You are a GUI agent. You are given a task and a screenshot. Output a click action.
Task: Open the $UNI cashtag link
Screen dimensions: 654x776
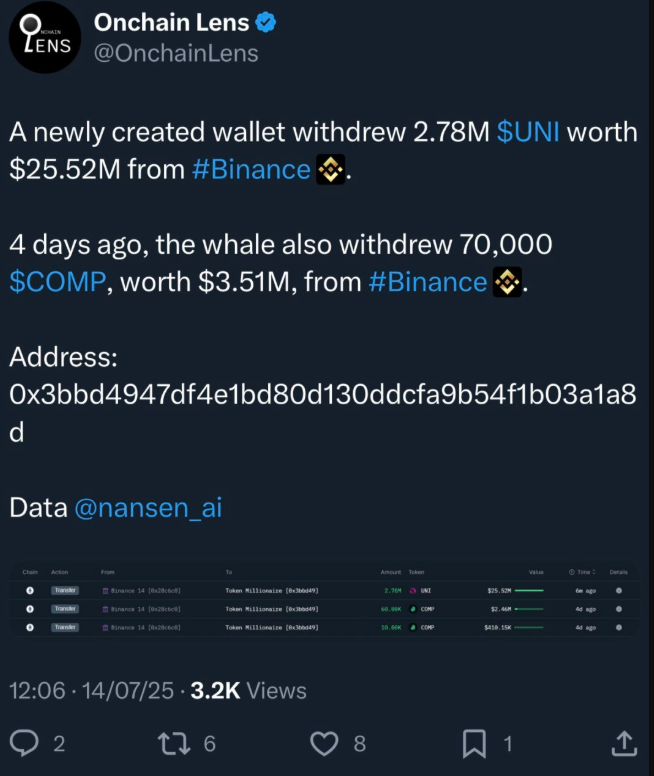pos(528,132)
